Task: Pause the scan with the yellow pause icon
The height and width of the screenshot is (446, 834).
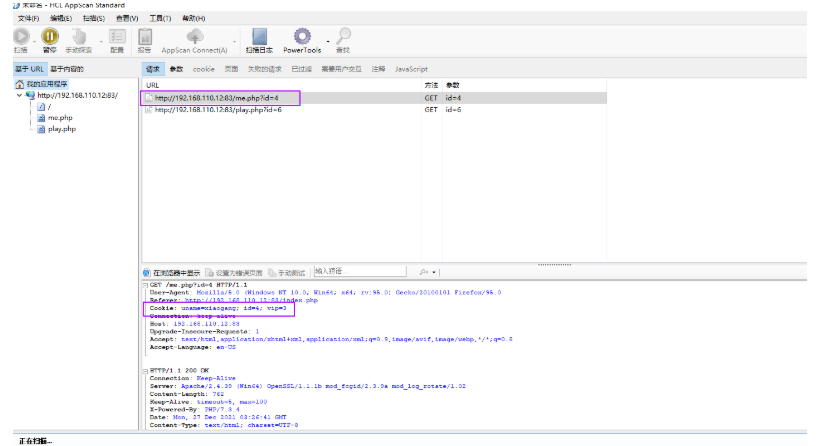Action: click(50, 36)
